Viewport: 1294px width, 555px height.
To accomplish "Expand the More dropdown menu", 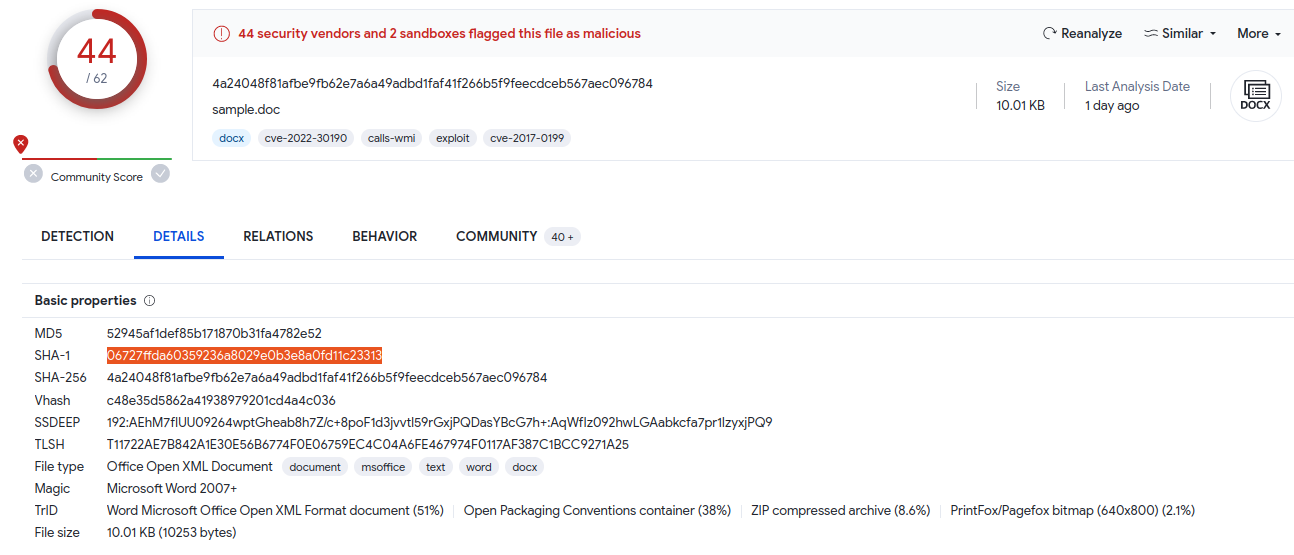I will [x=1258, y=33].
